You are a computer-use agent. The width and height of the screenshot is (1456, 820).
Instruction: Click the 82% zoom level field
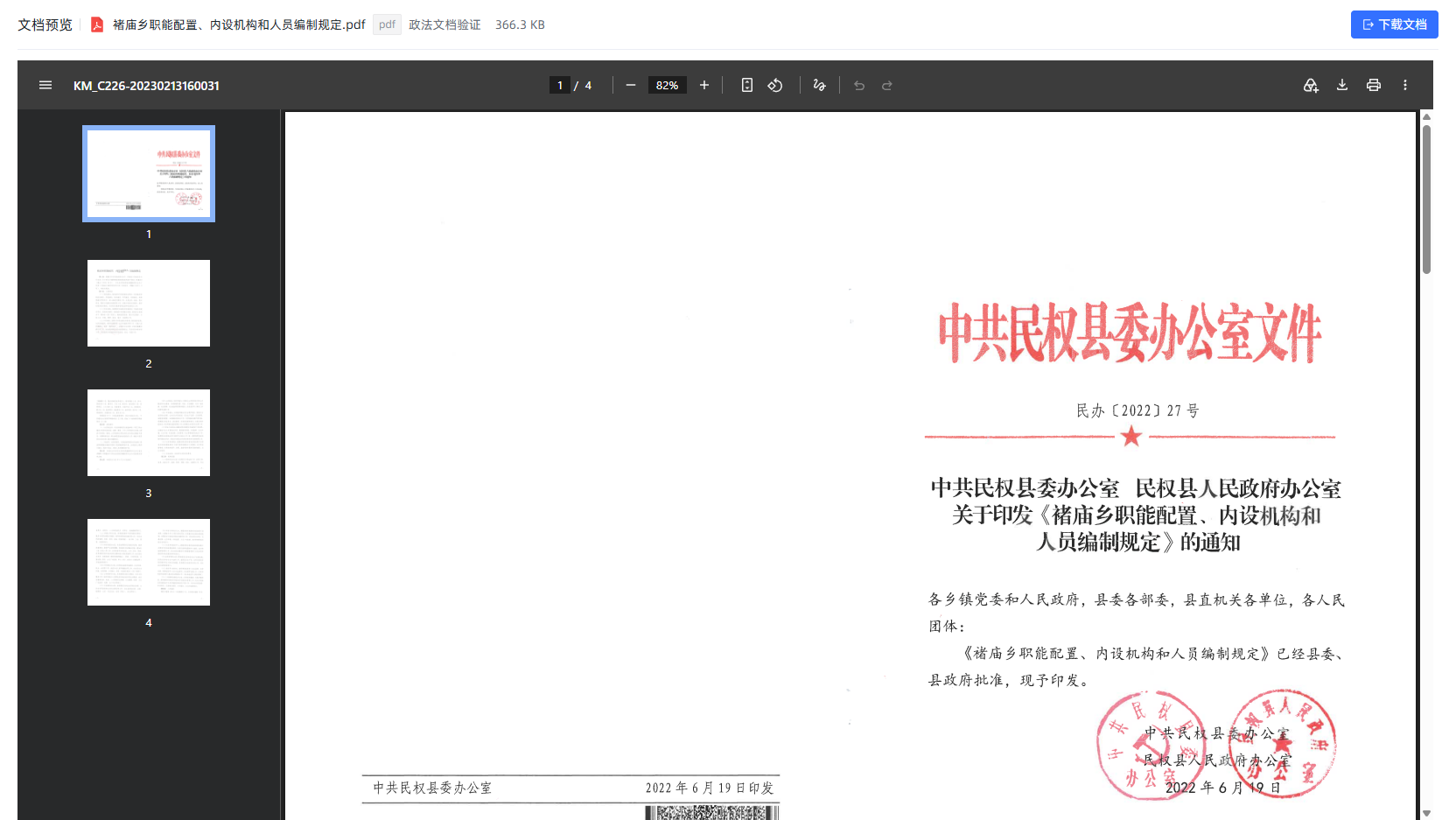tap(667, 85)
